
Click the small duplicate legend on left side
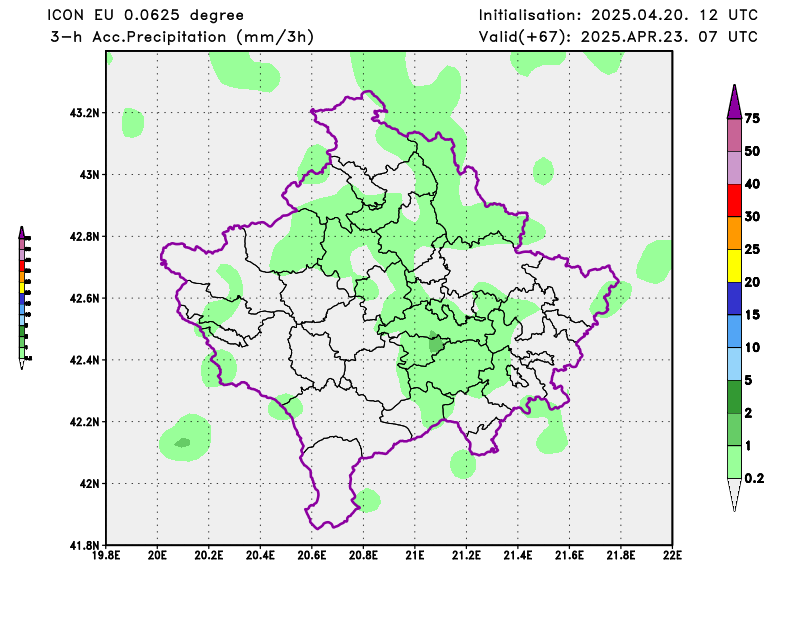coord(24,298)
